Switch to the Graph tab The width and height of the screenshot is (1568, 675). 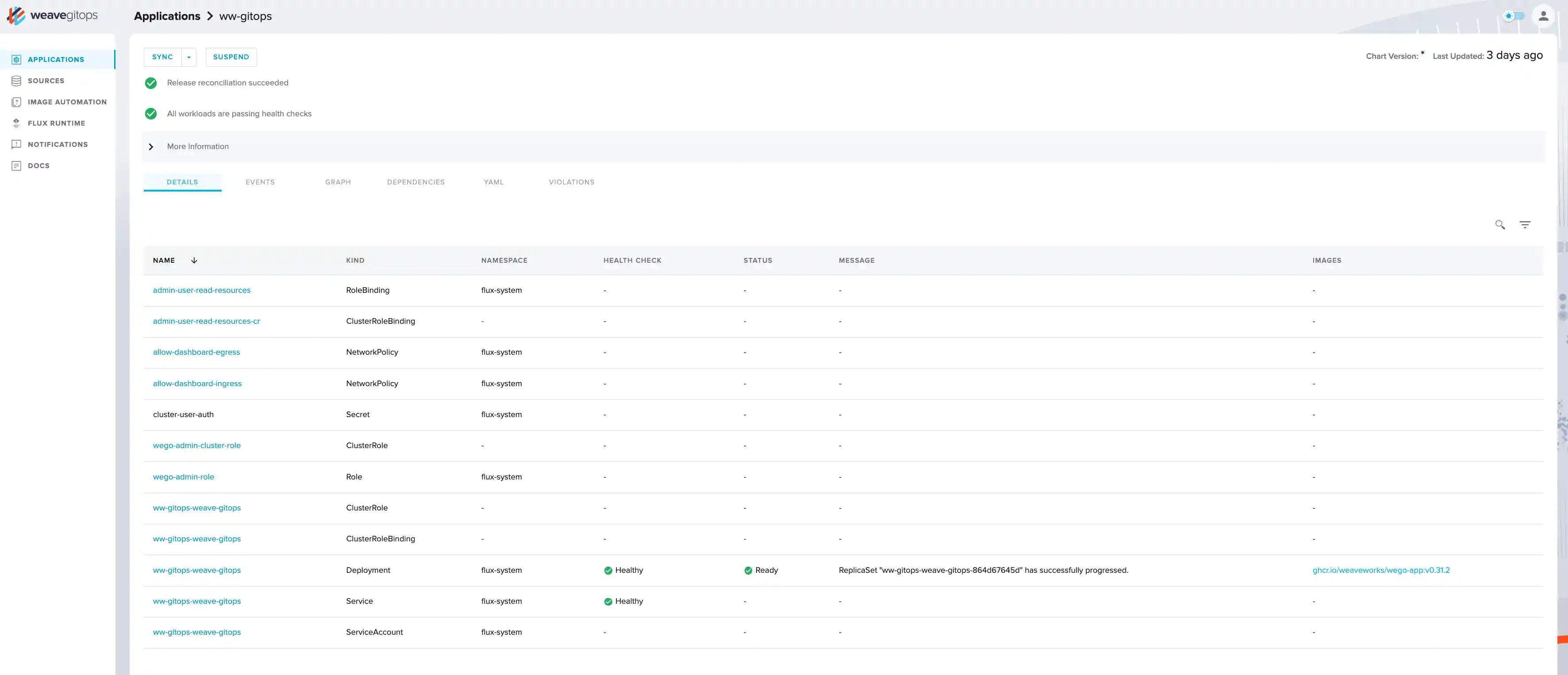tap(338, 182)
